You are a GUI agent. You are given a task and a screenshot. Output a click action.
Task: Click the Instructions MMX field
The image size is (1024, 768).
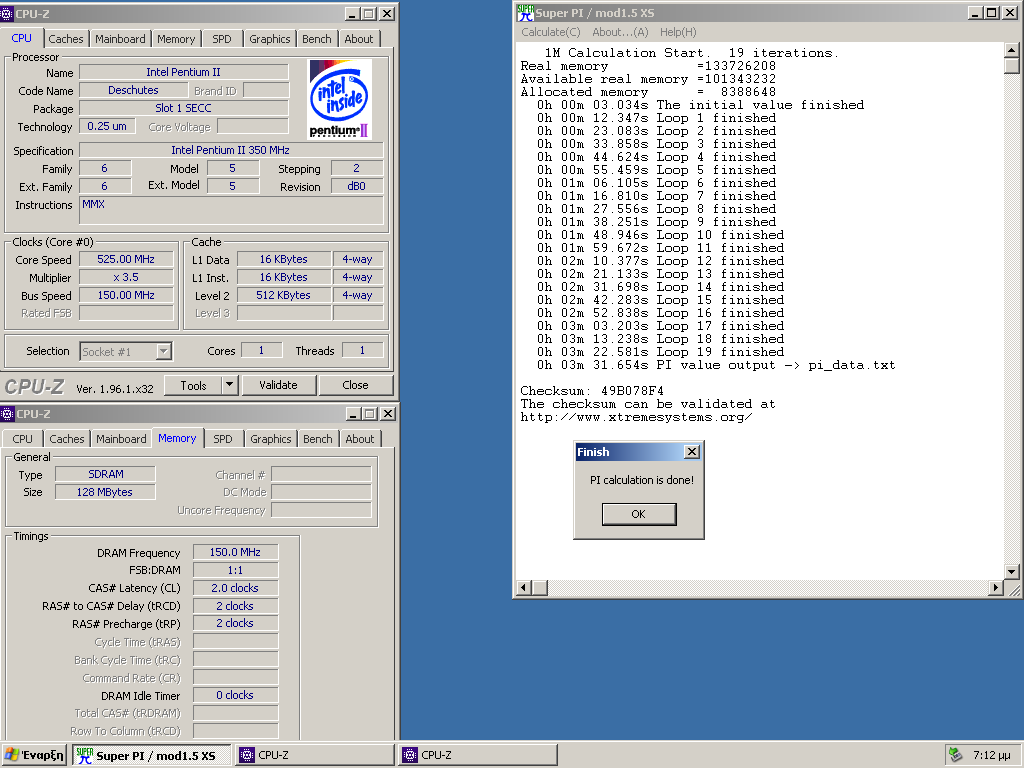pyautogui.click(x=231, y=211)
